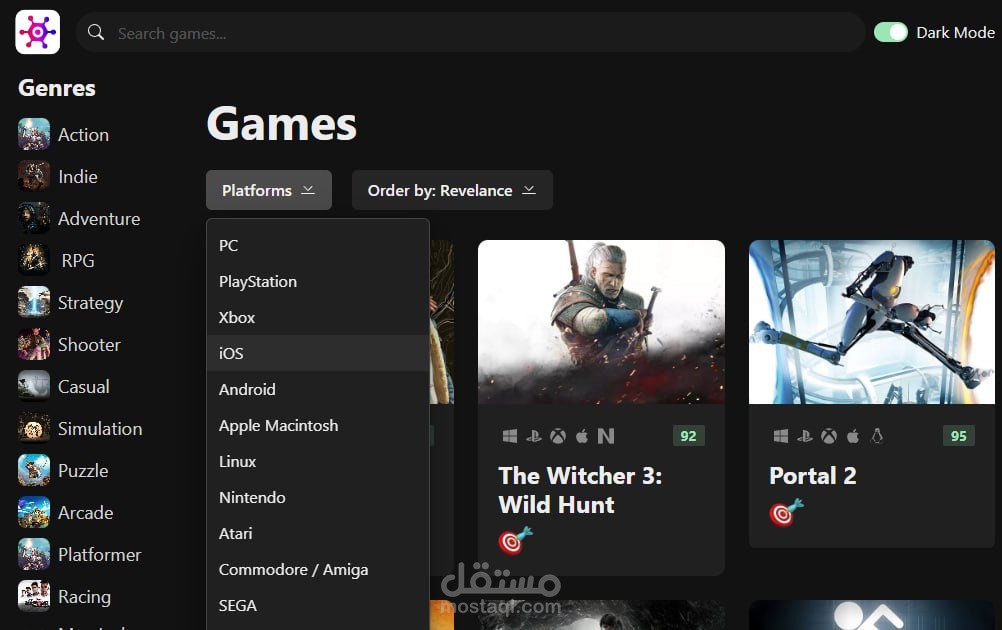Click the Puzzle genre thumbnail icon
Image resolution: width=1002 pixels, height=630 pixels.
pos(34,470)
